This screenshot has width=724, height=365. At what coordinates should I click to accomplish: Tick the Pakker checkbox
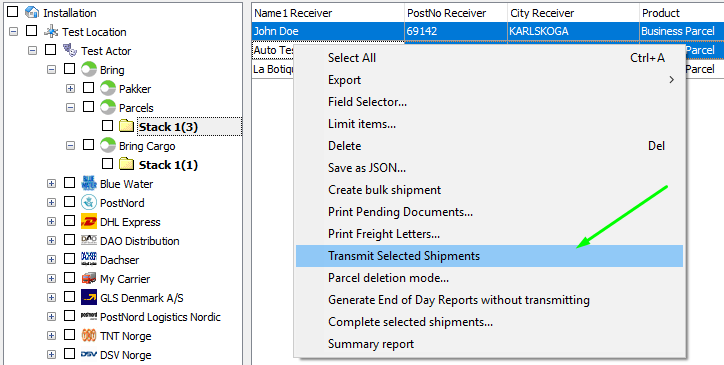tap(89, 88)
